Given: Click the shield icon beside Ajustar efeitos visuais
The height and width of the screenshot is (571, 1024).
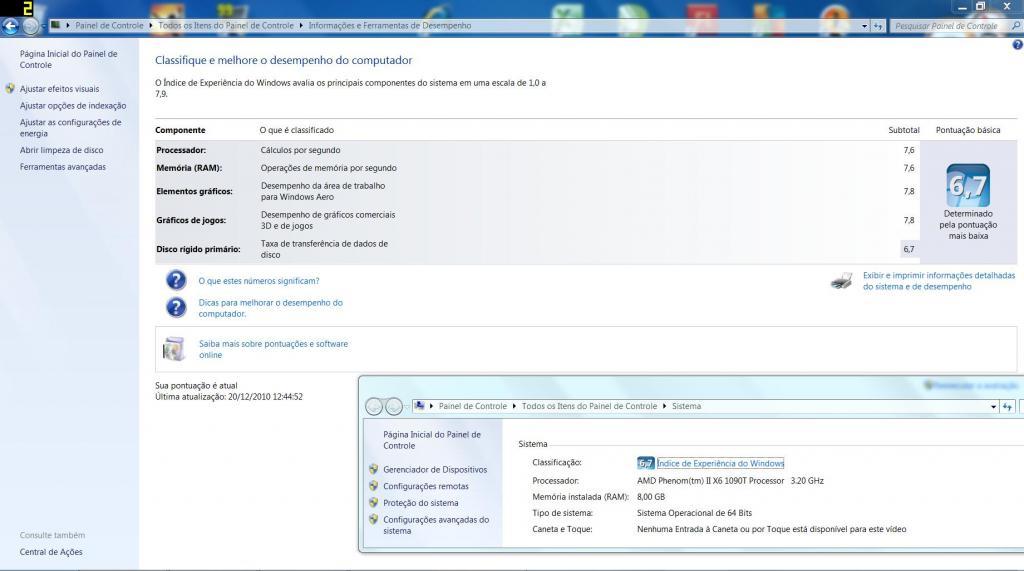Looking at the screenshot, I should [10, 88].
